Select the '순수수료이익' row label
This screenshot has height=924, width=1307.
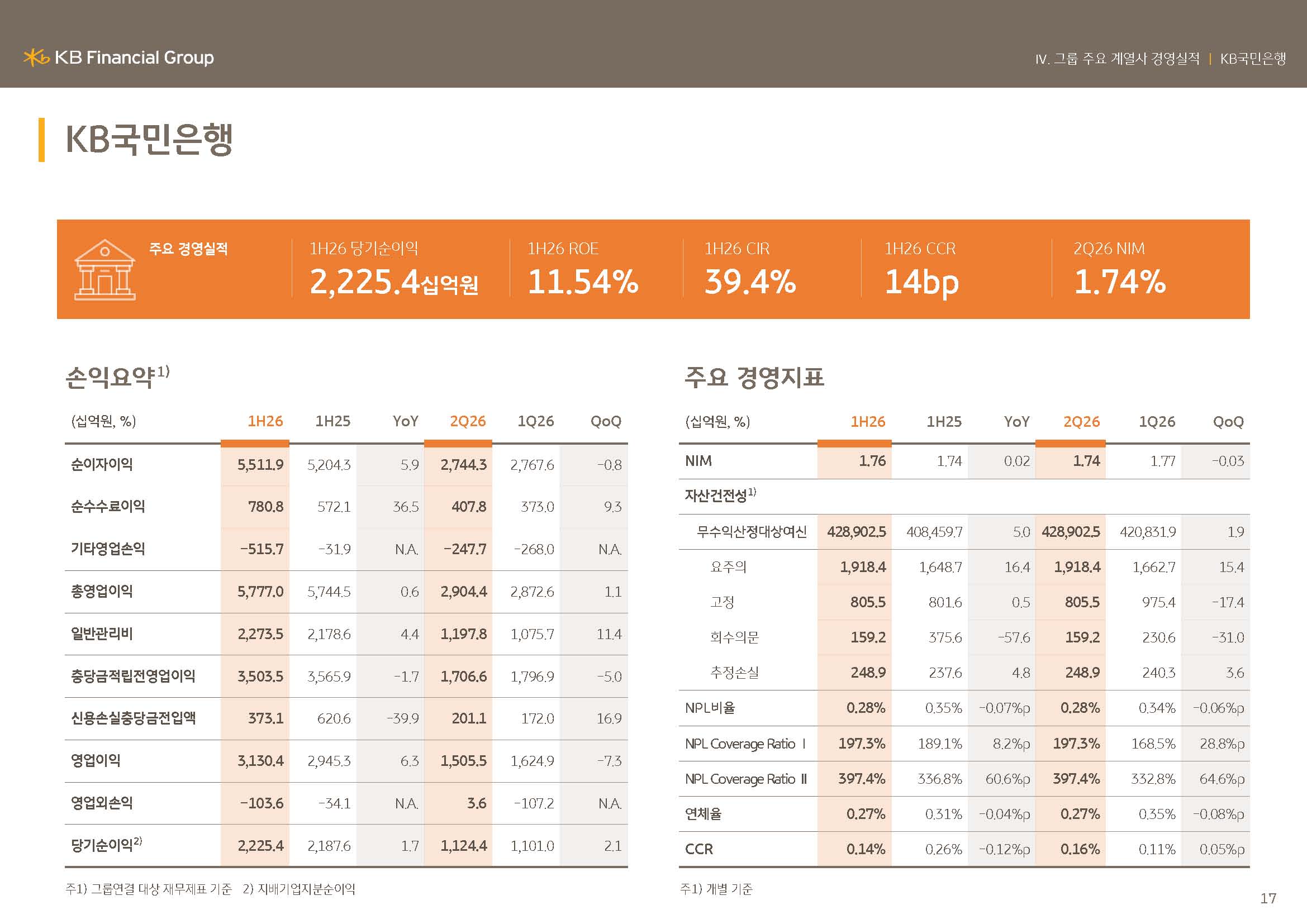pyautogui.click(x=108, y=506)
